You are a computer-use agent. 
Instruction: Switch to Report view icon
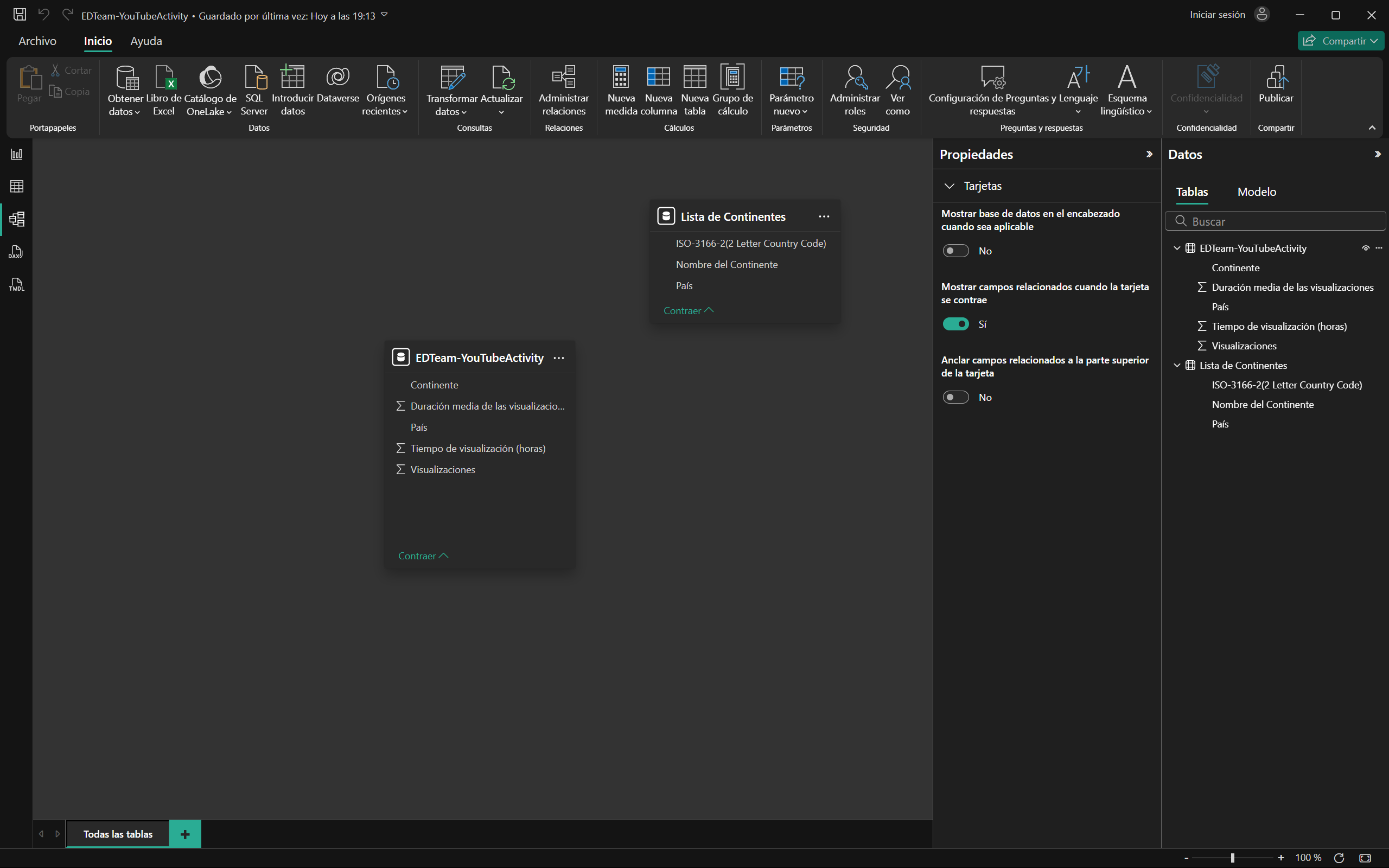click(x=16, y=154)
